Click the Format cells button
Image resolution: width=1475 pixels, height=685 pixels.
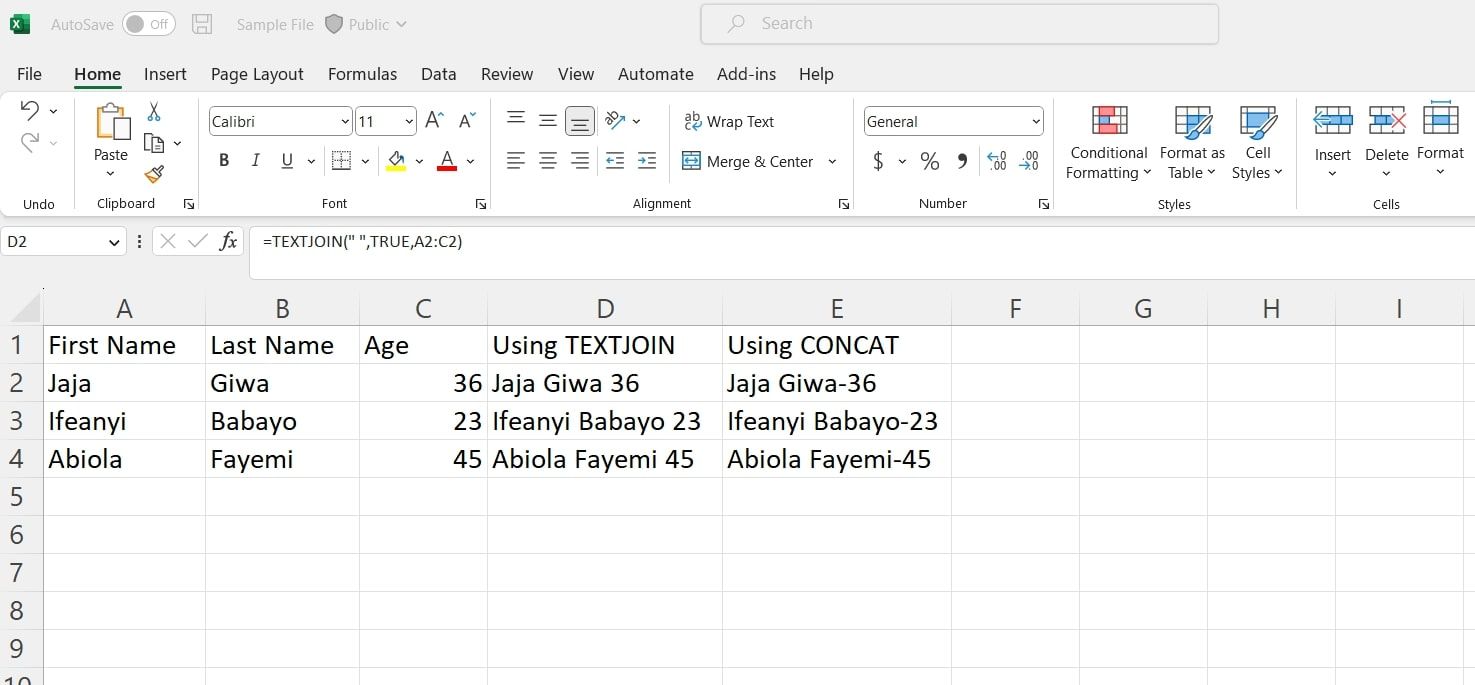[x=1440, y=140]
